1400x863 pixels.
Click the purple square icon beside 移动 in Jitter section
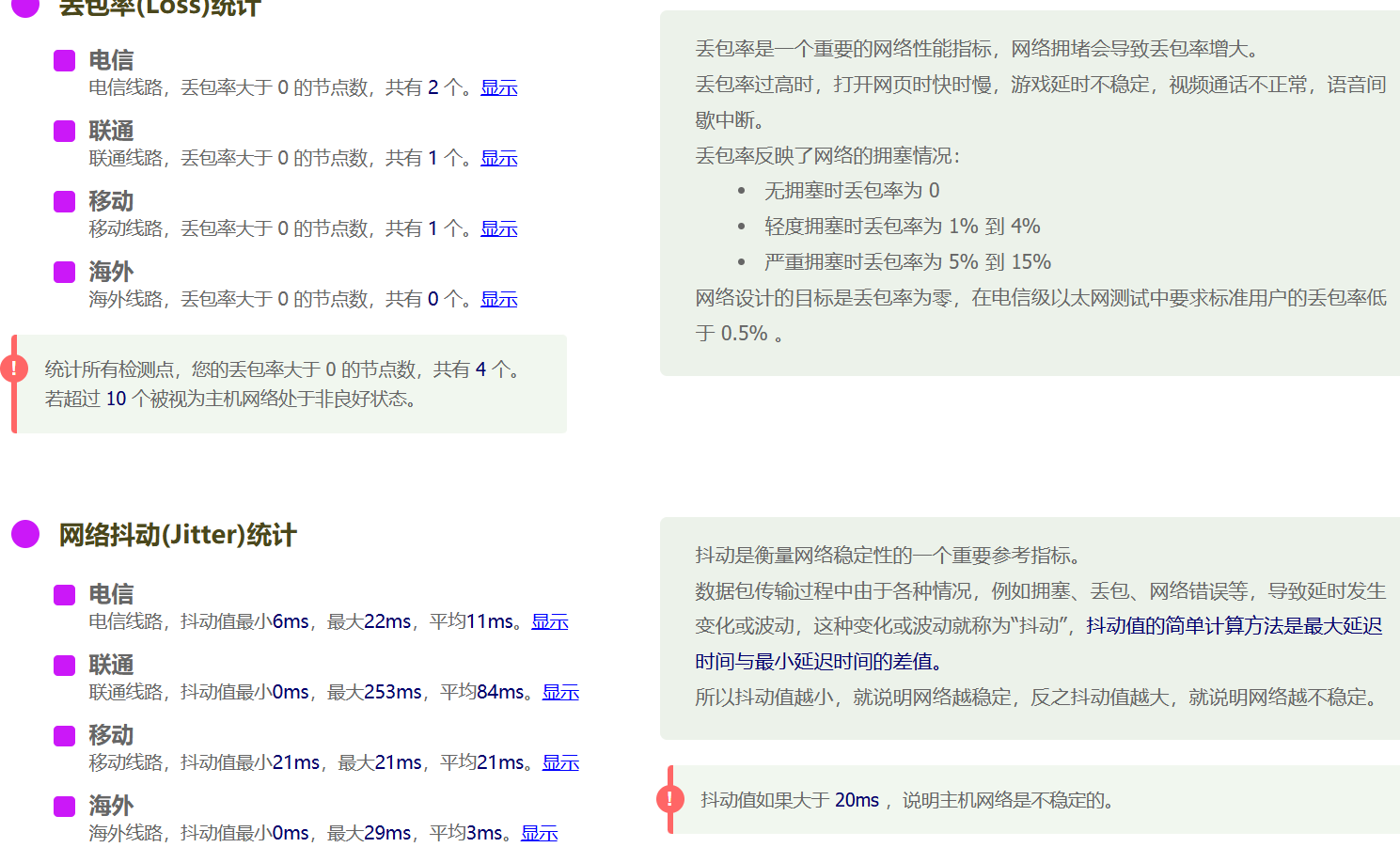(x=64, y=735)
